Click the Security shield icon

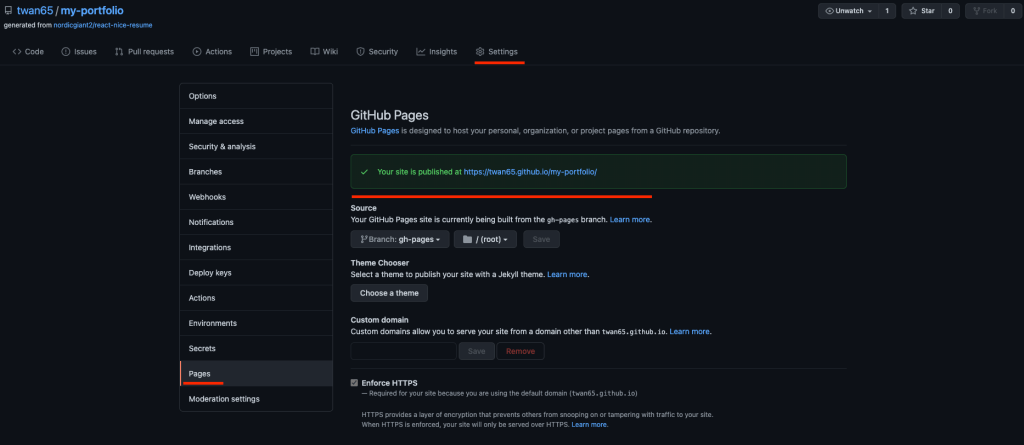coord(360,51)
